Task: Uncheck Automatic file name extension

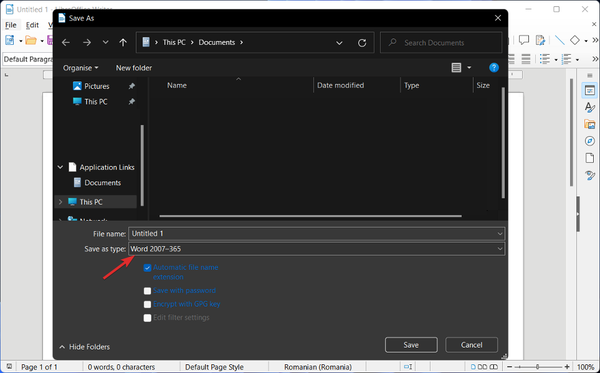Action: point(147,267)
